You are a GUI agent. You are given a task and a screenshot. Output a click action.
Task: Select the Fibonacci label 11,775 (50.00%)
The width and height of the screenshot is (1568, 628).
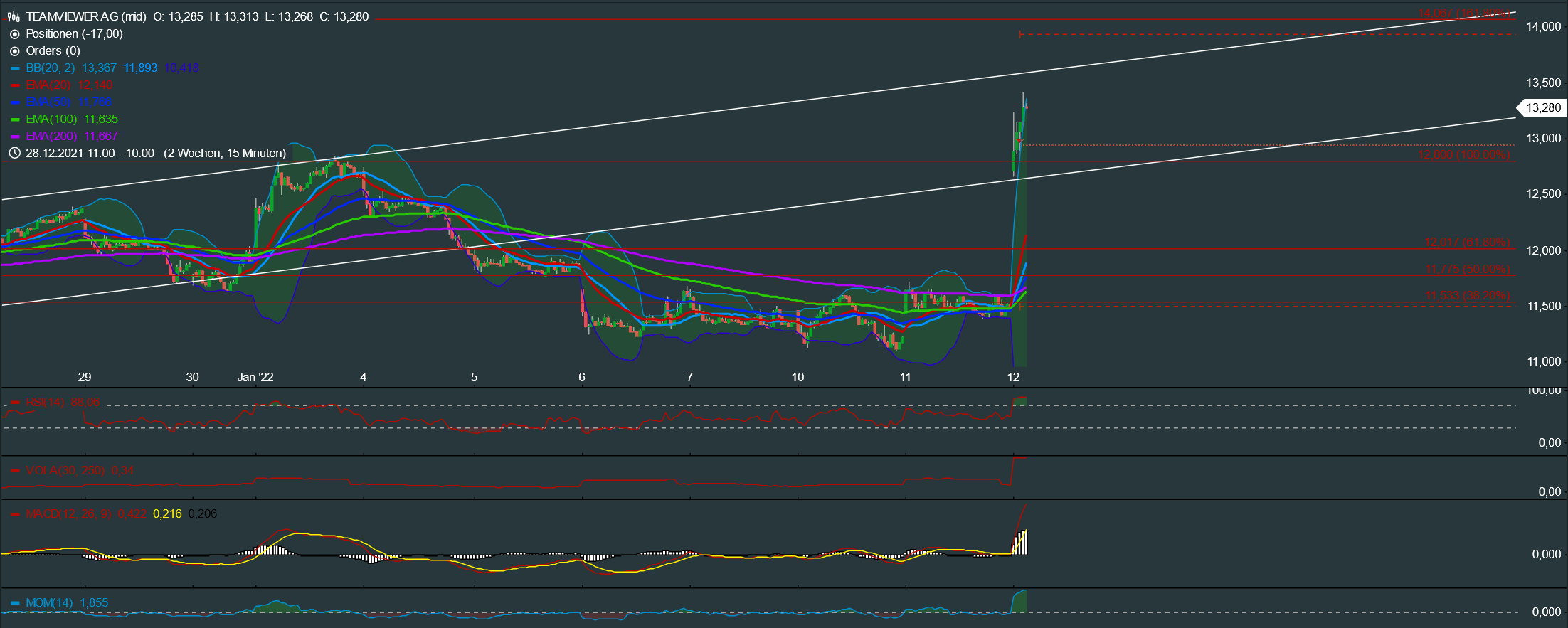[1468, 269]
